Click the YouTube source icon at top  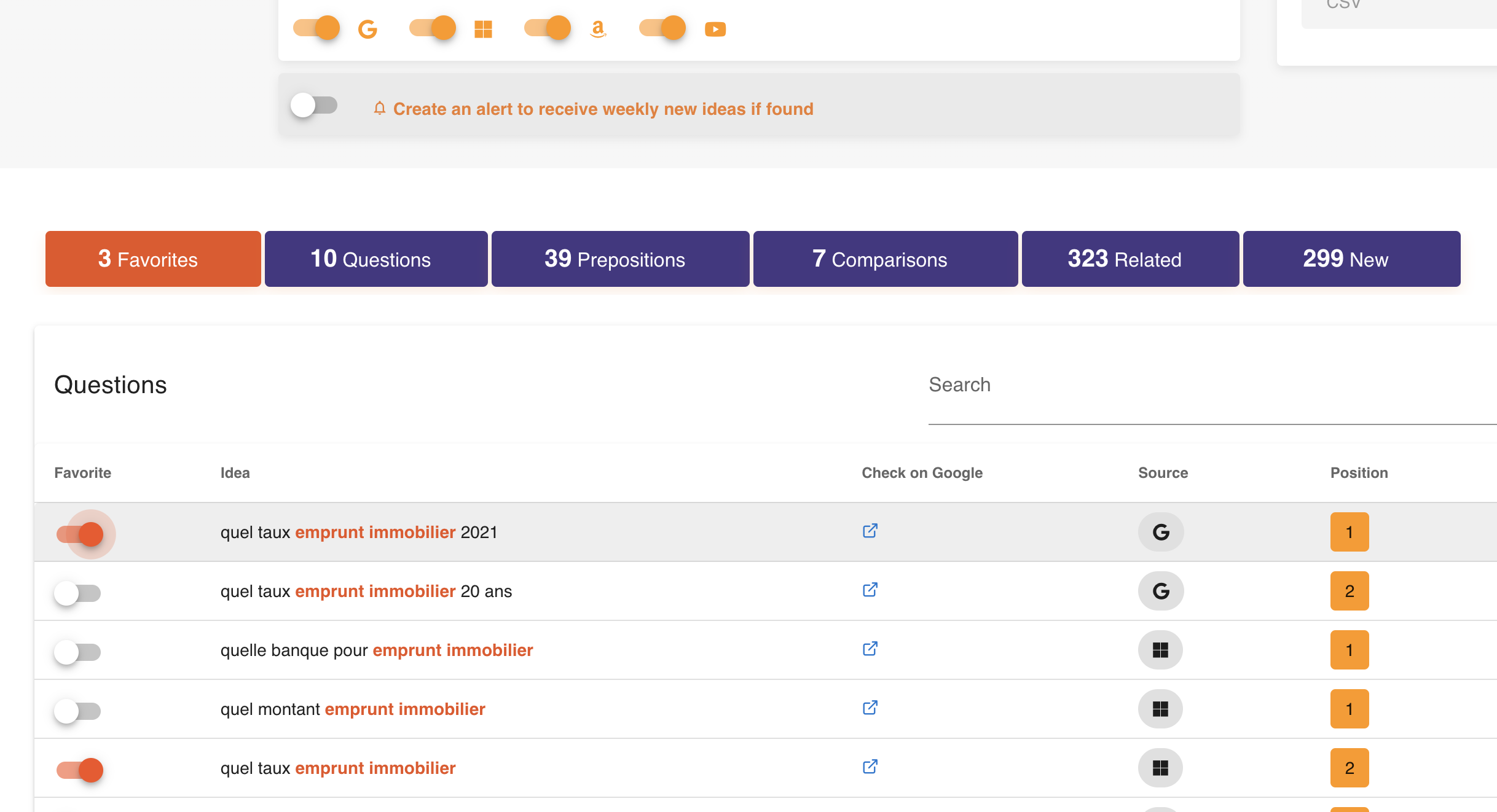(715, 29)
